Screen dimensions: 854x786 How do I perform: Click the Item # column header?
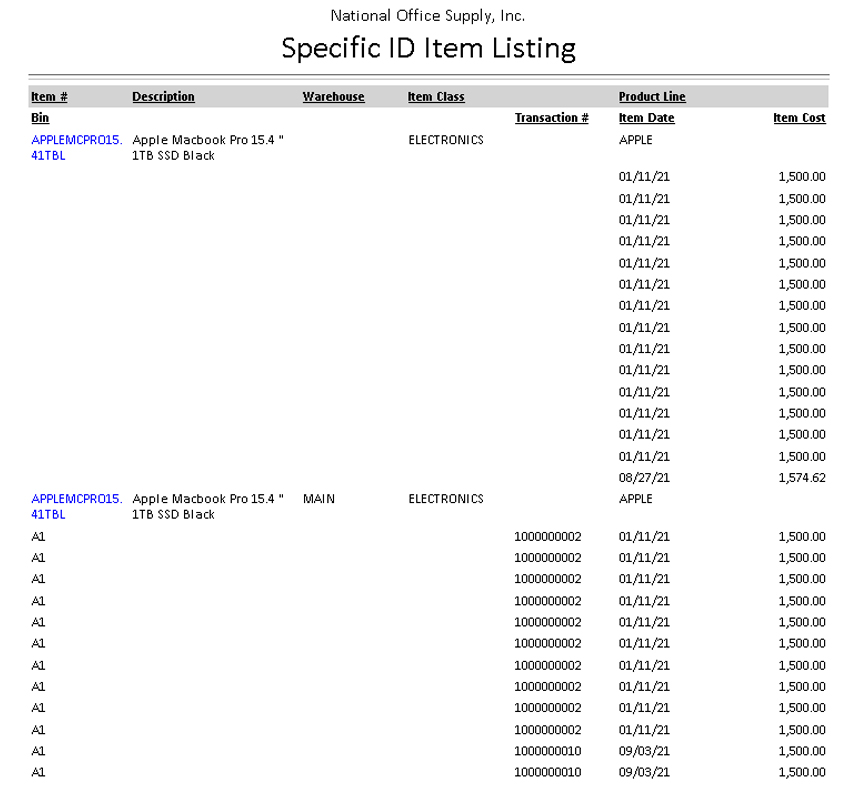point(49,97)
